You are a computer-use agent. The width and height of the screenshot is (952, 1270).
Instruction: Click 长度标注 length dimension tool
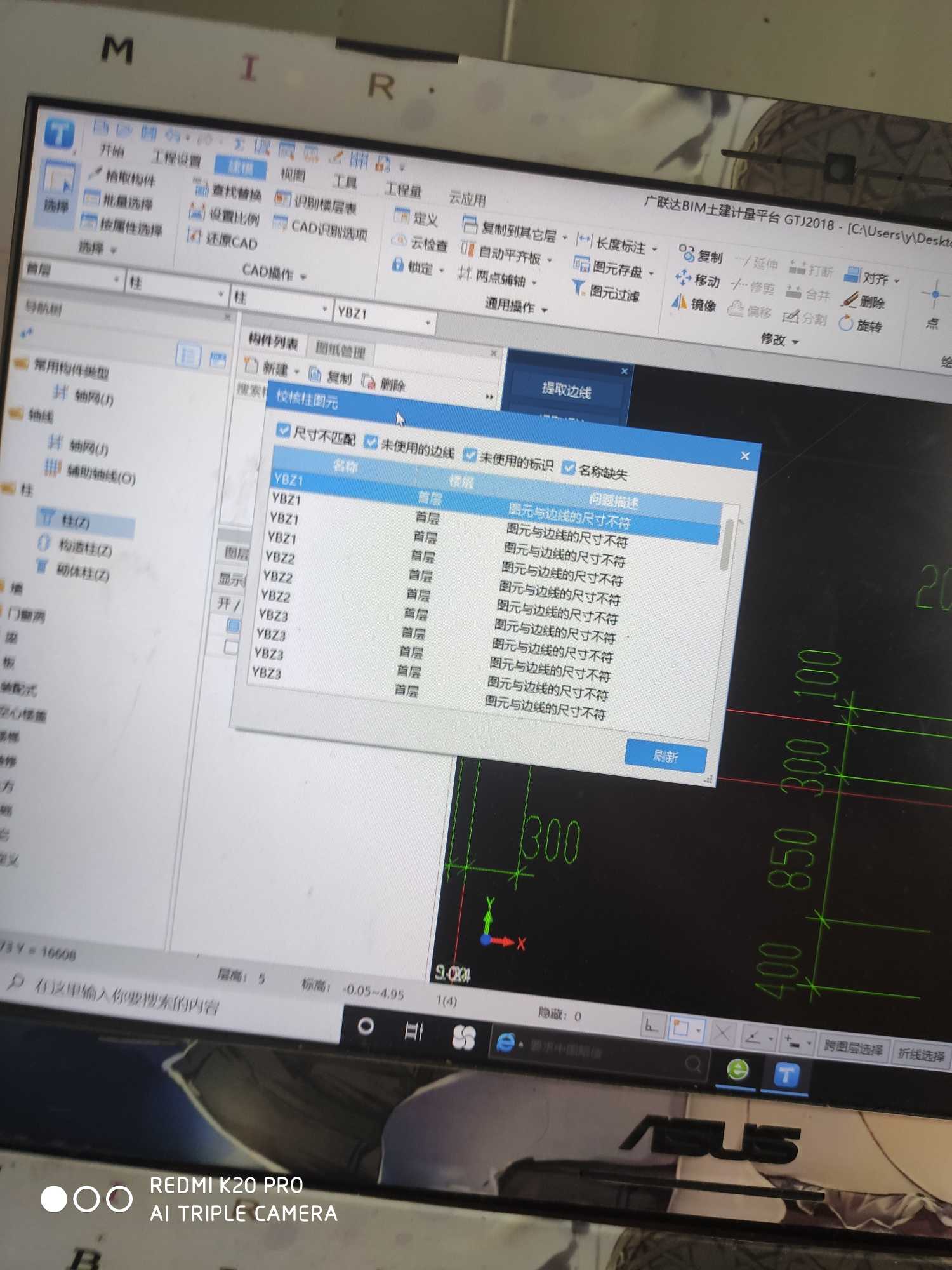611,244
